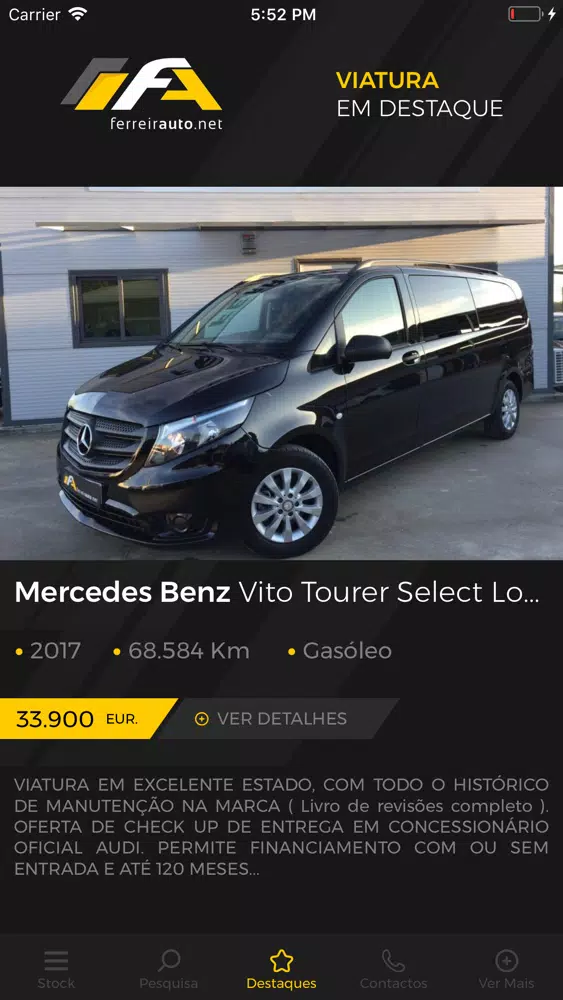Open the Contactos tab label
Screen dimensions: 563x1000
(x=393, y=983)
